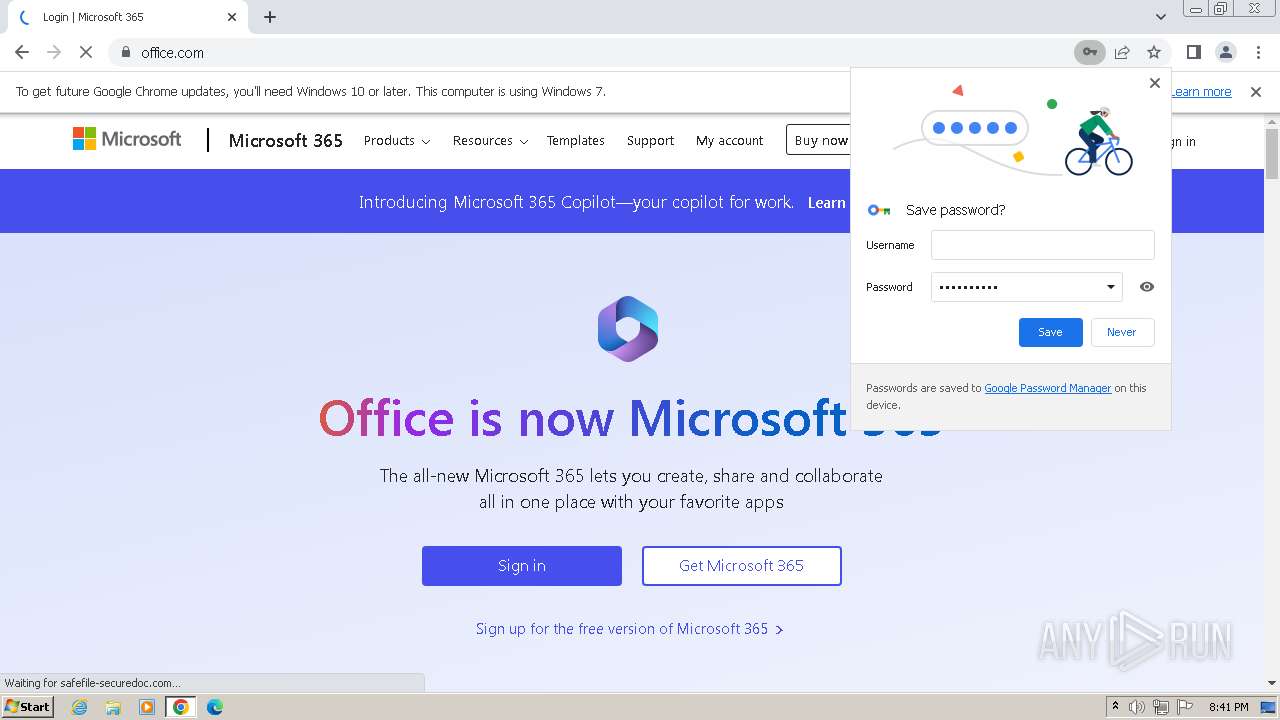Click the Username input field
Viewport: 1280px width, 720px height.
(x=1043, y=245)
